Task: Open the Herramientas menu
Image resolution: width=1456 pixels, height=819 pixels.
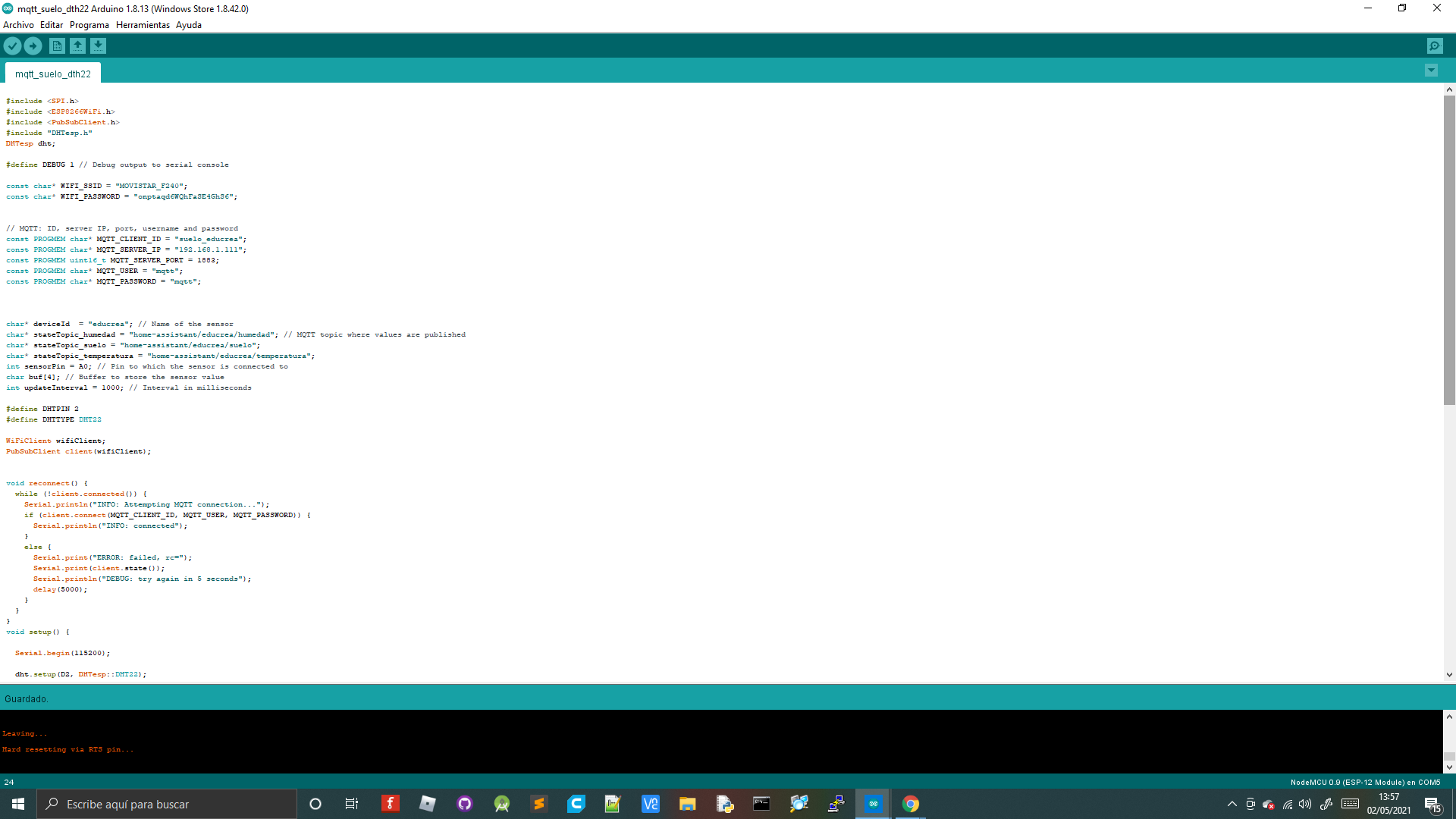Action: click(143, 25)
